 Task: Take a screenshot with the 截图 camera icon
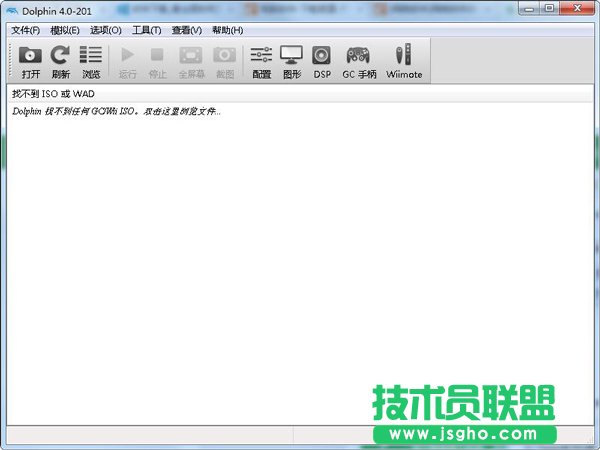point(225,62)
